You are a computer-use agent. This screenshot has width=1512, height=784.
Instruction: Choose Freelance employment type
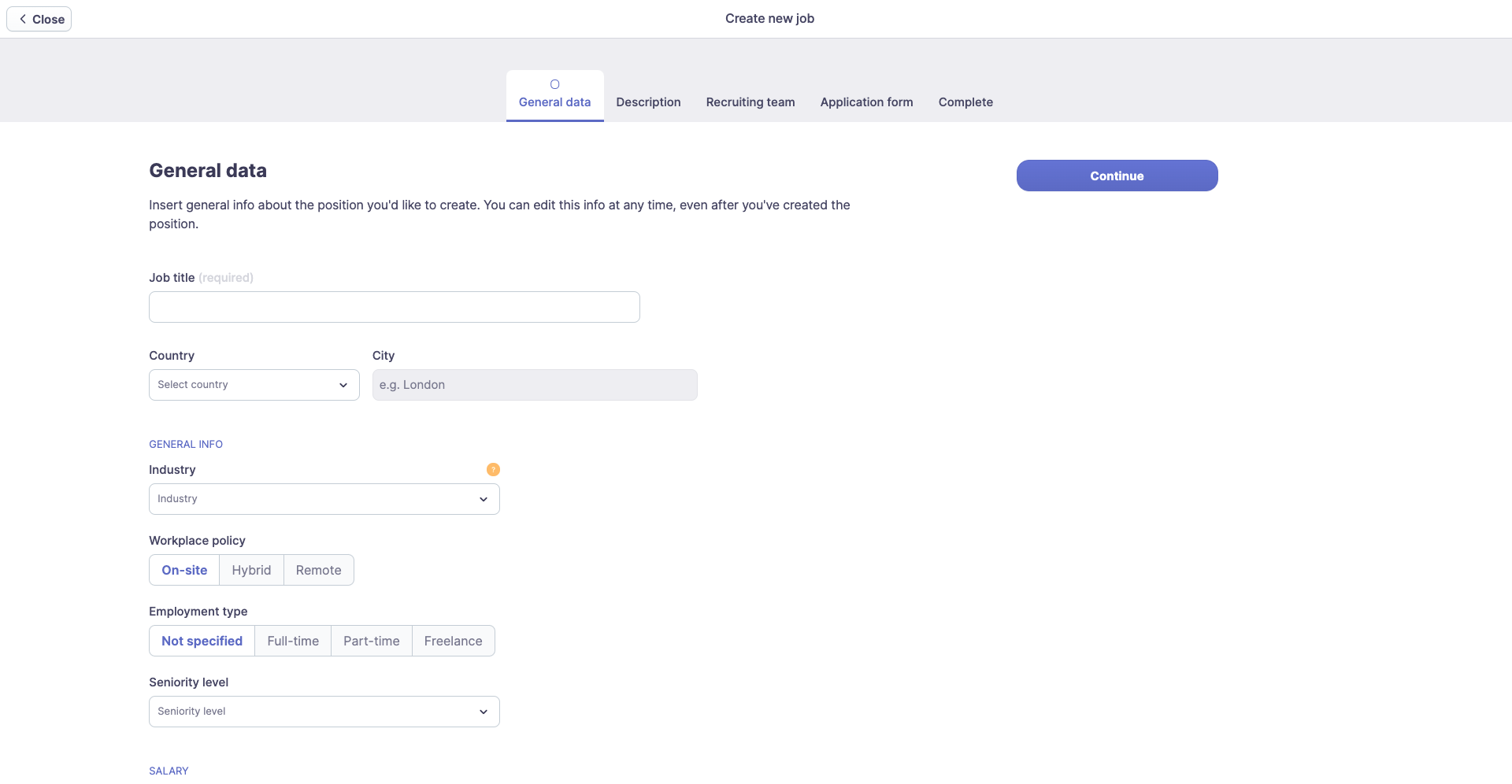tap(453, 641)
